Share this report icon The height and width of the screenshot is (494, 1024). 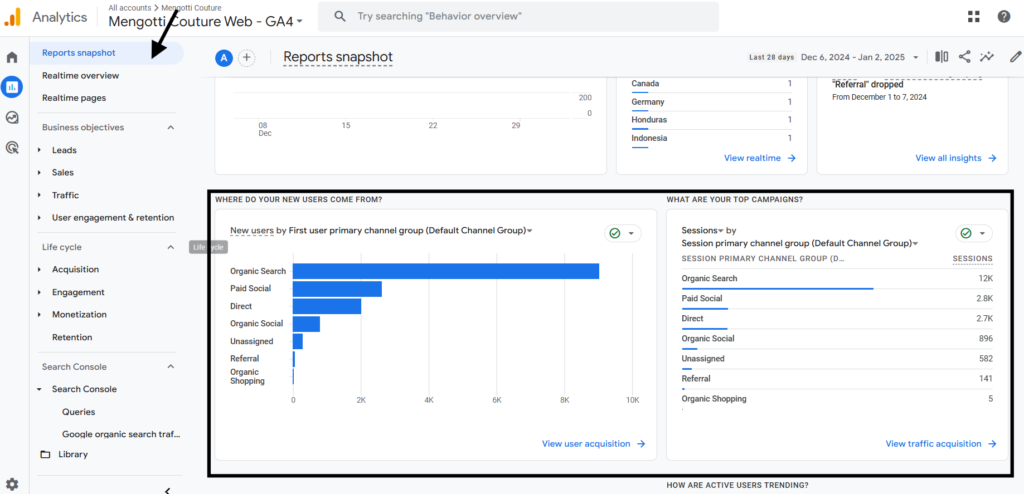[964, 57]
